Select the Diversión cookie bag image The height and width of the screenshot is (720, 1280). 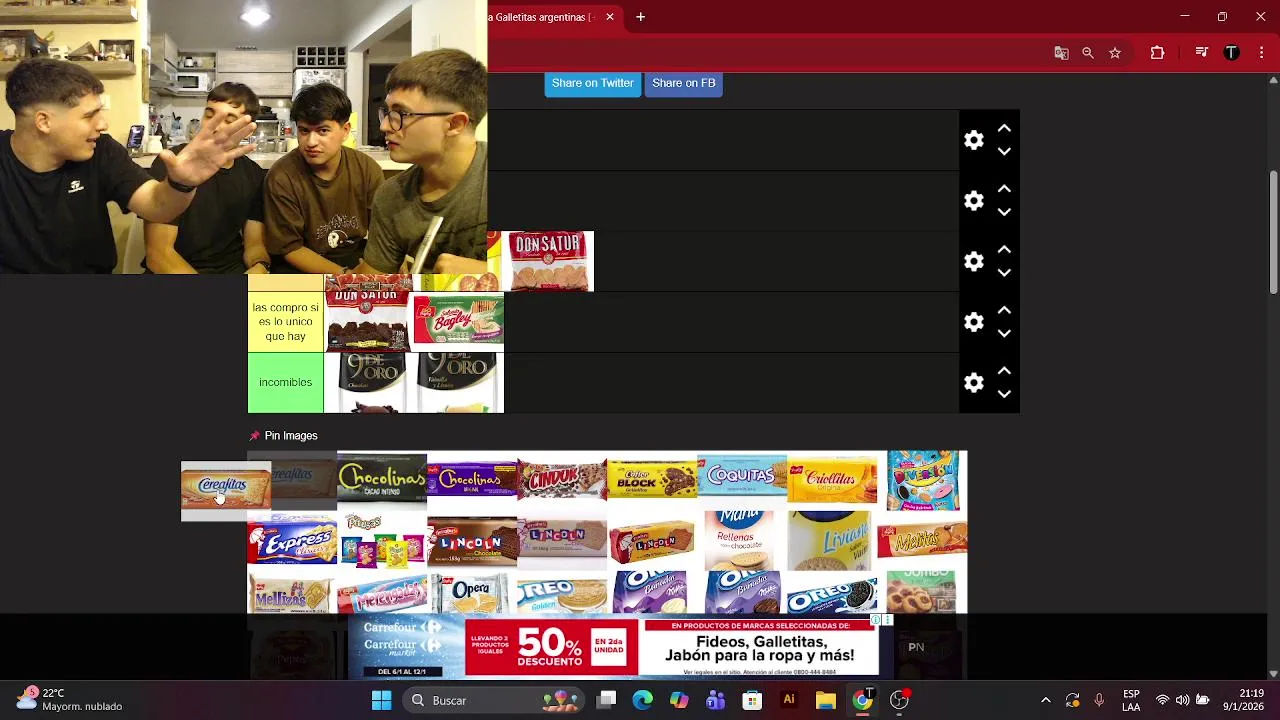pos(922,481)
